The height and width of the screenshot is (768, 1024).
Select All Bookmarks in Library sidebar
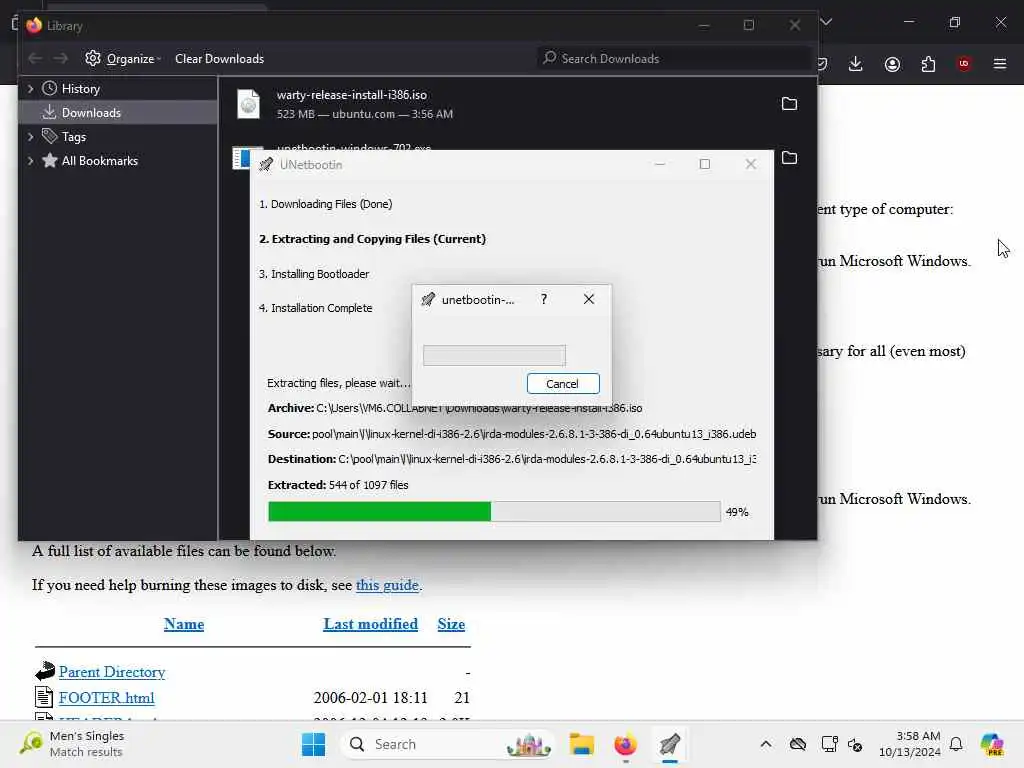(99, 161)
